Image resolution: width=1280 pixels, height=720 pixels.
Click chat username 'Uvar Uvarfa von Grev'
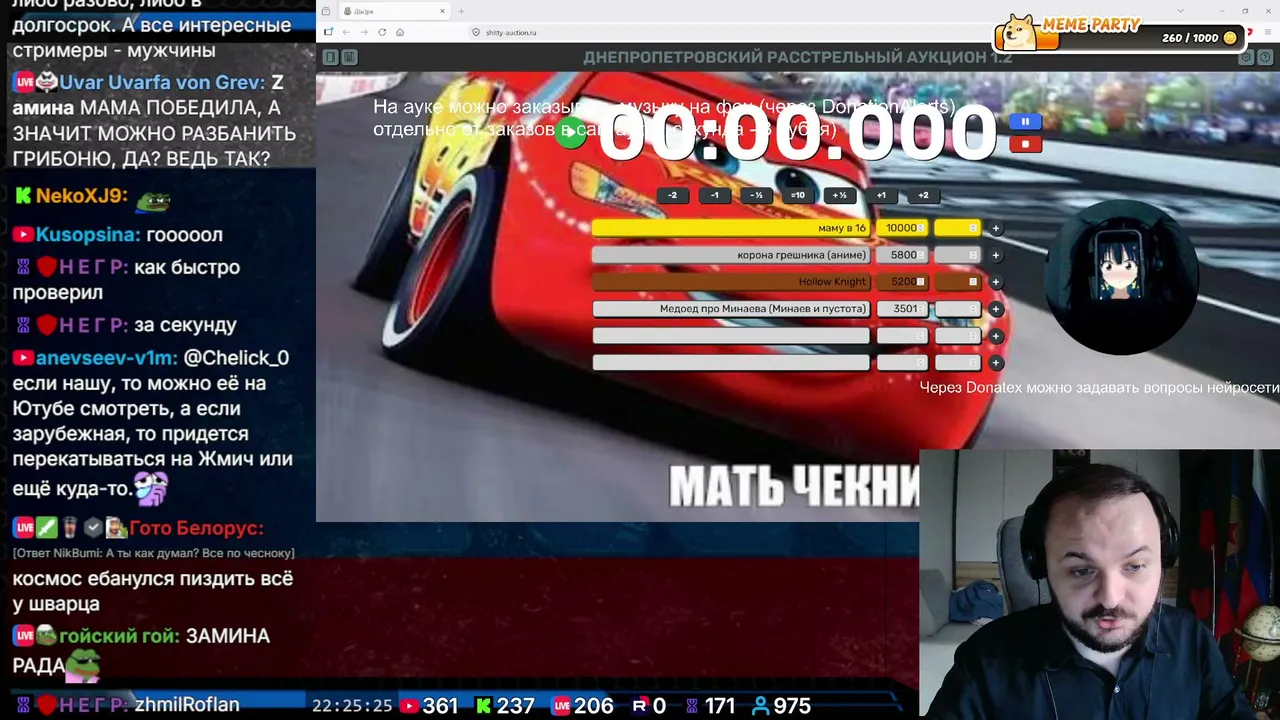tap(163, 83)
